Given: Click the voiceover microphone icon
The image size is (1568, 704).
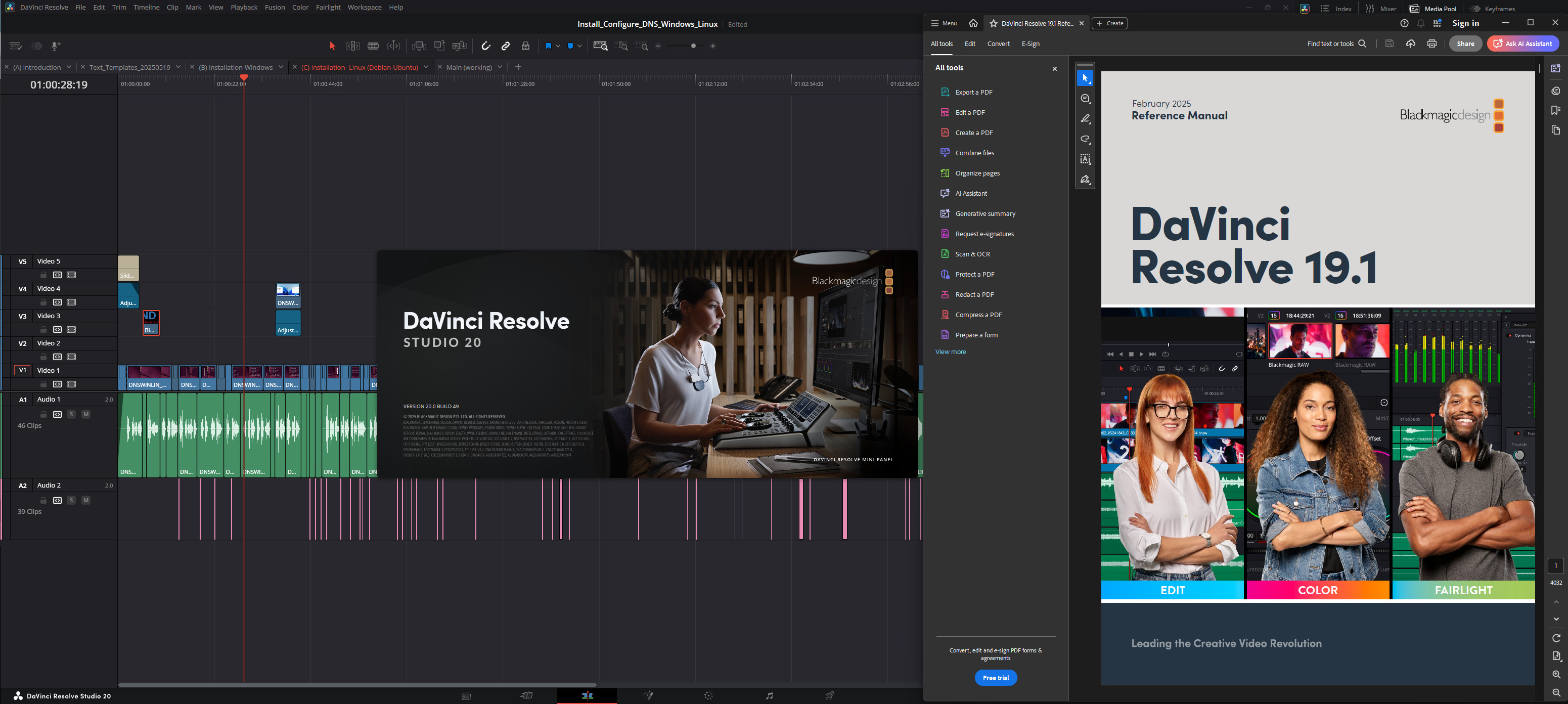Looking at the screenshot, I should (x=56, y=46).
